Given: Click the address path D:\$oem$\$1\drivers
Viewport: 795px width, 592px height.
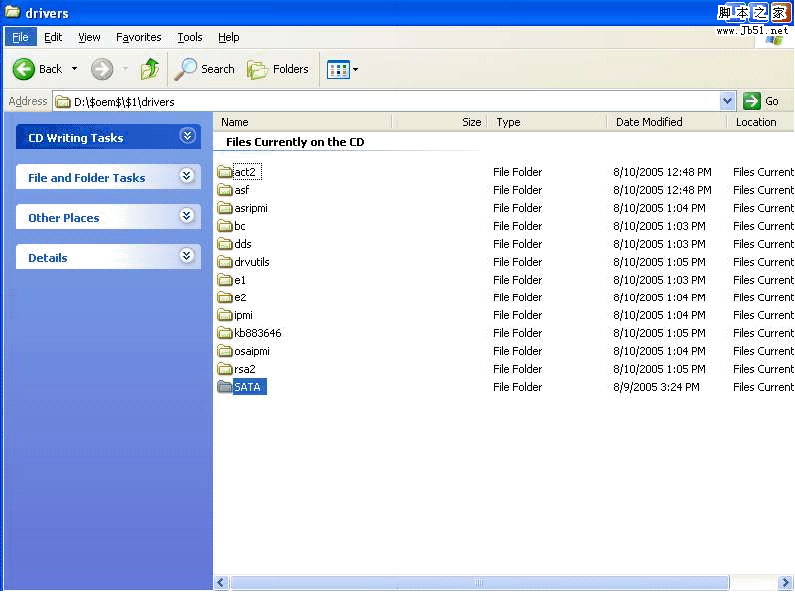Looking at the screenshot, I should [124, 102].
